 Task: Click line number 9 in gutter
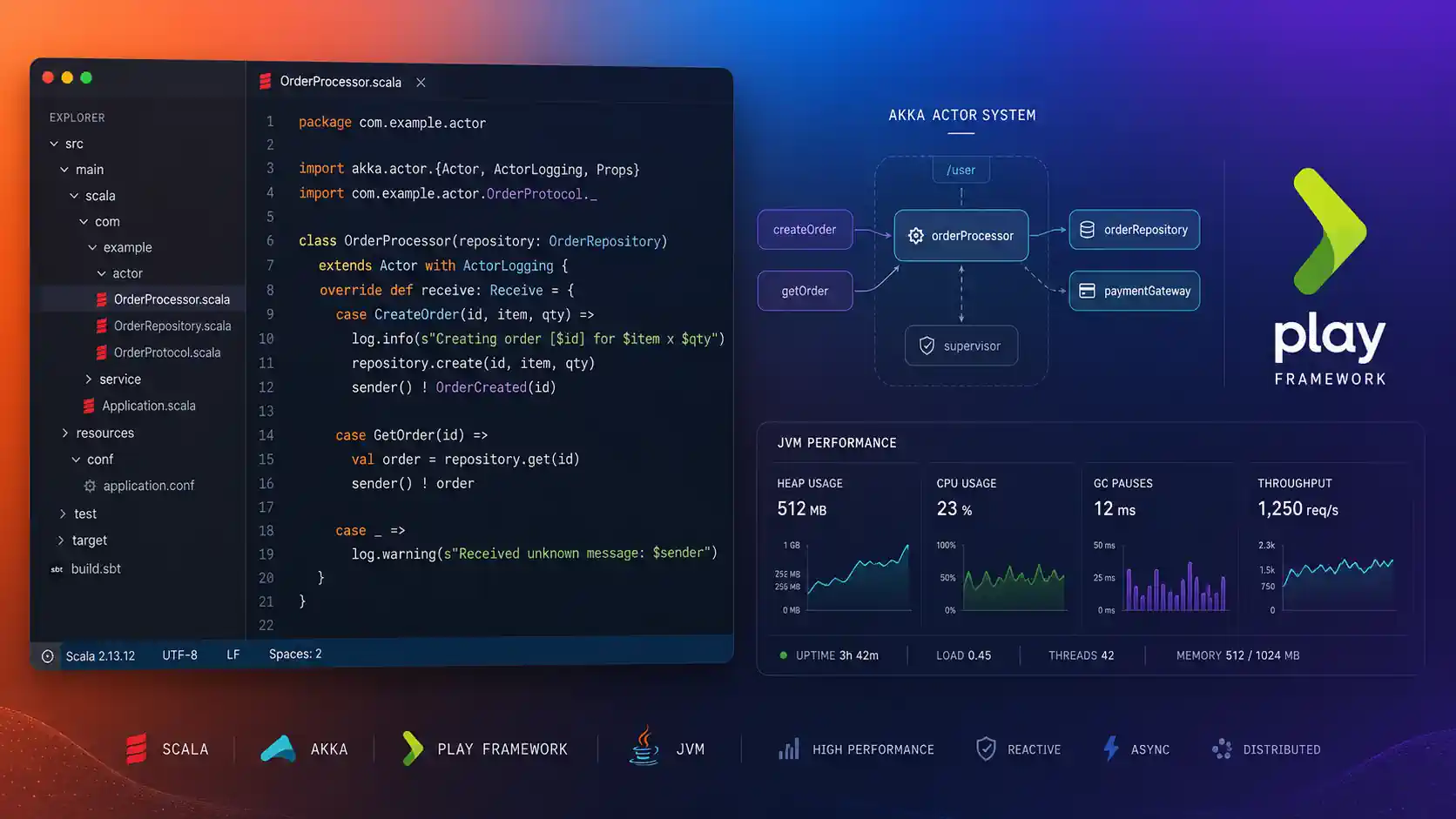click(x=270, y=314)
